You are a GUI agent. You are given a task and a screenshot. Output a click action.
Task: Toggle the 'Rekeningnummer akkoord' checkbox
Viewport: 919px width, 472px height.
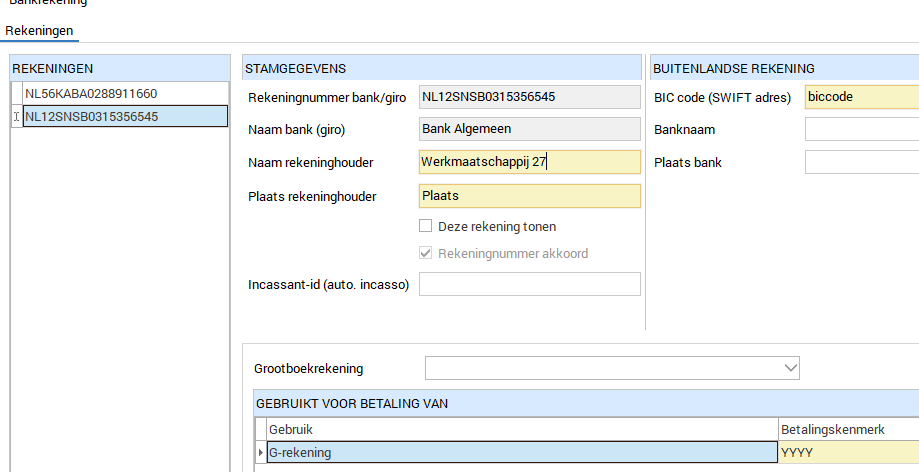click(x=426, y=254)
